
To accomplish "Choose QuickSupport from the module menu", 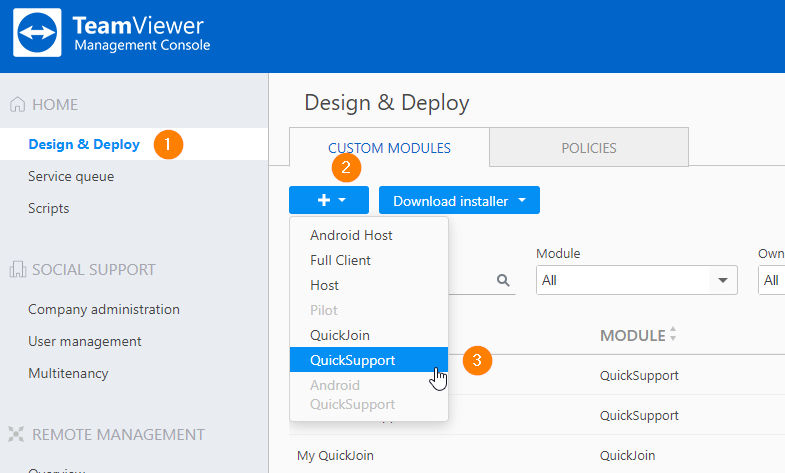I will [353, 360].
